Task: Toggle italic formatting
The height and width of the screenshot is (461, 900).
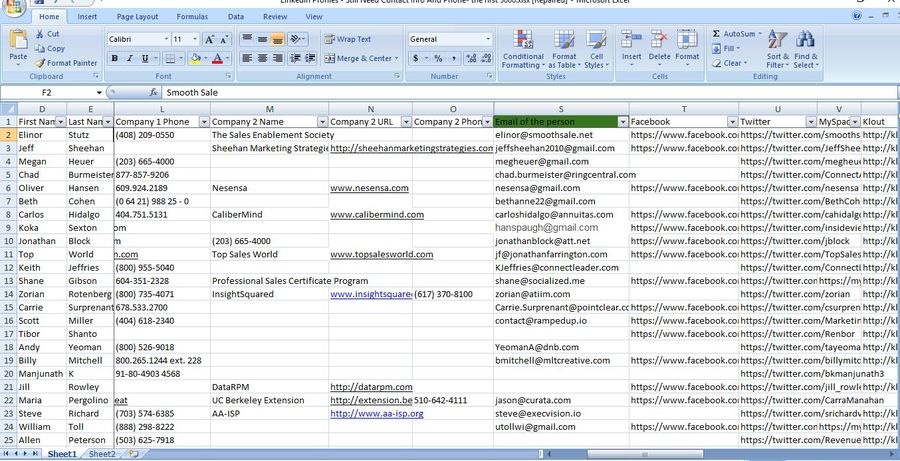Action: point(130,59)
